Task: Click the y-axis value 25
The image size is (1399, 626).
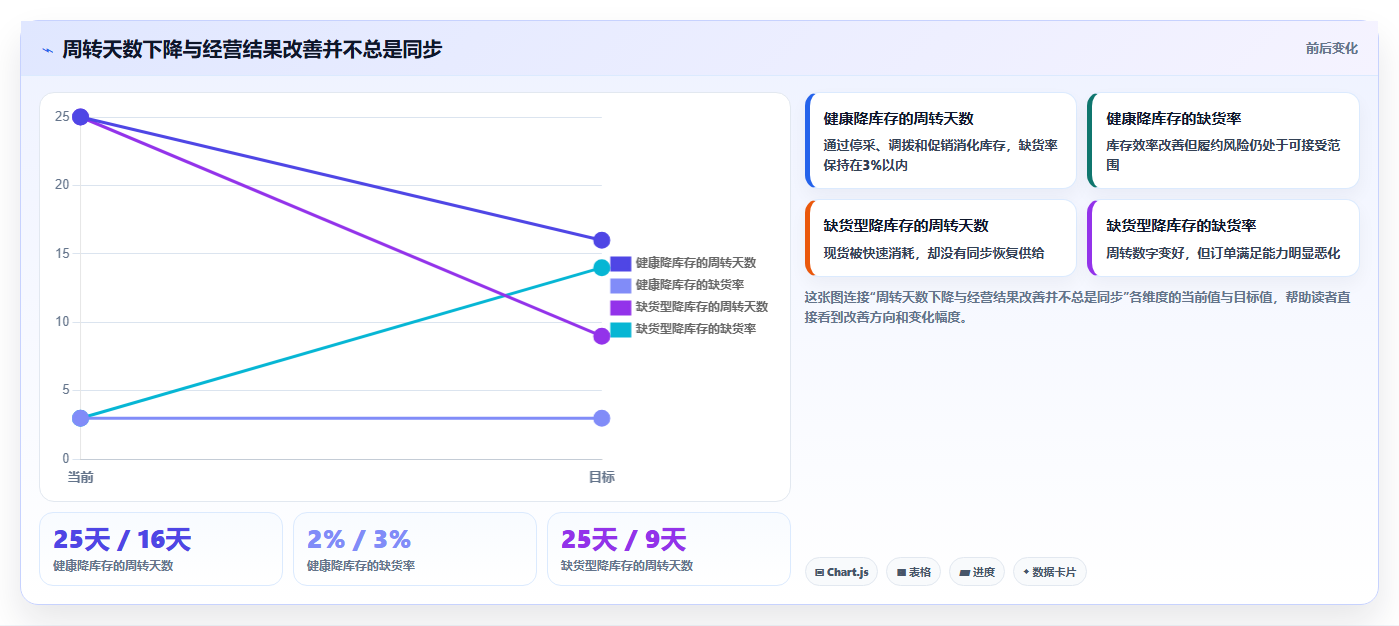Action: click(x=62, y=117)
